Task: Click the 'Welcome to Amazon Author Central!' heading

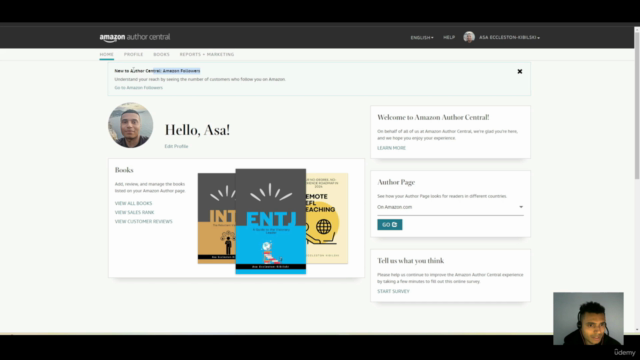Action: tap(433, 118)
